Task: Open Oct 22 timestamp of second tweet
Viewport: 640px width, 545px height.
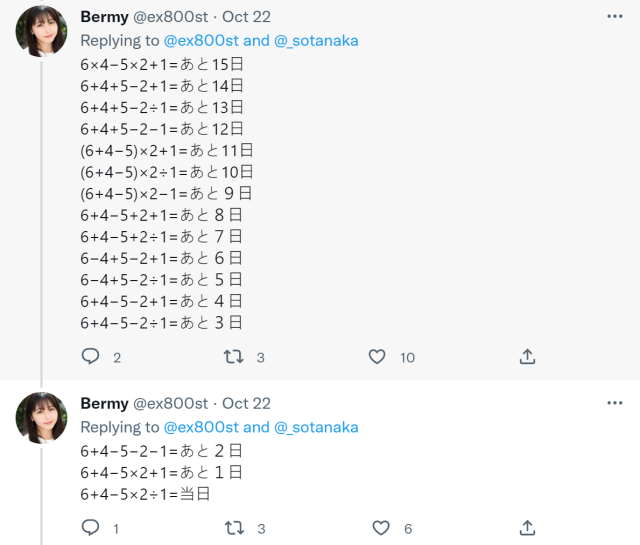Action: 246,403
